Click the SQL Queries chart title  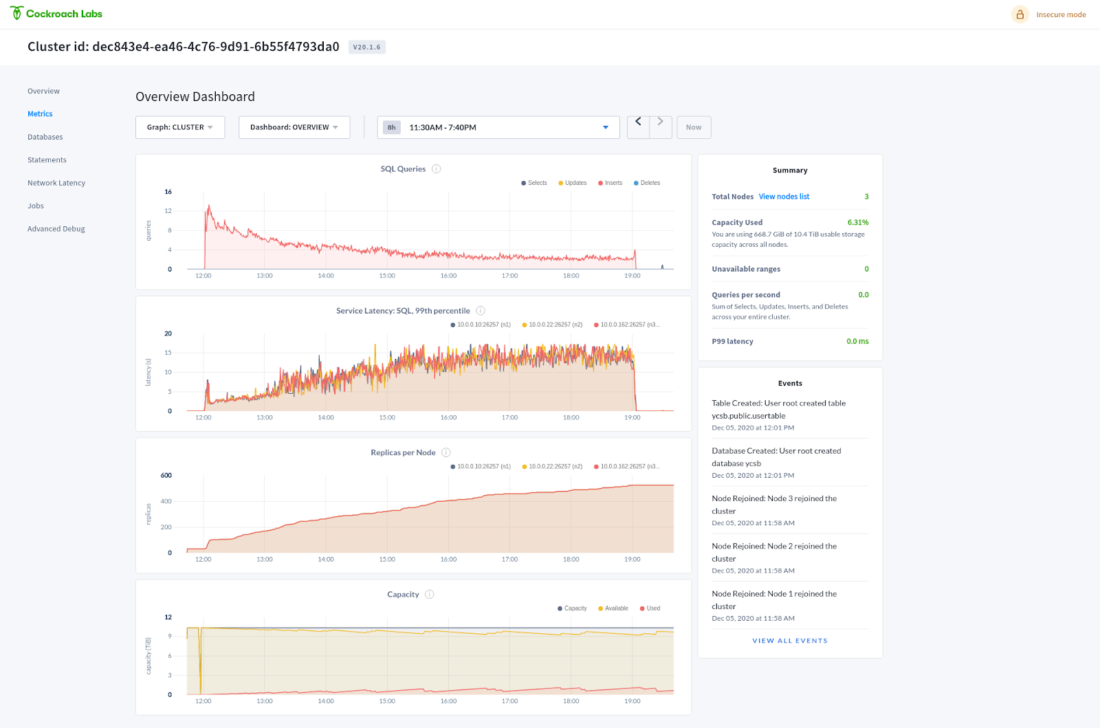(x=403, y=169)
